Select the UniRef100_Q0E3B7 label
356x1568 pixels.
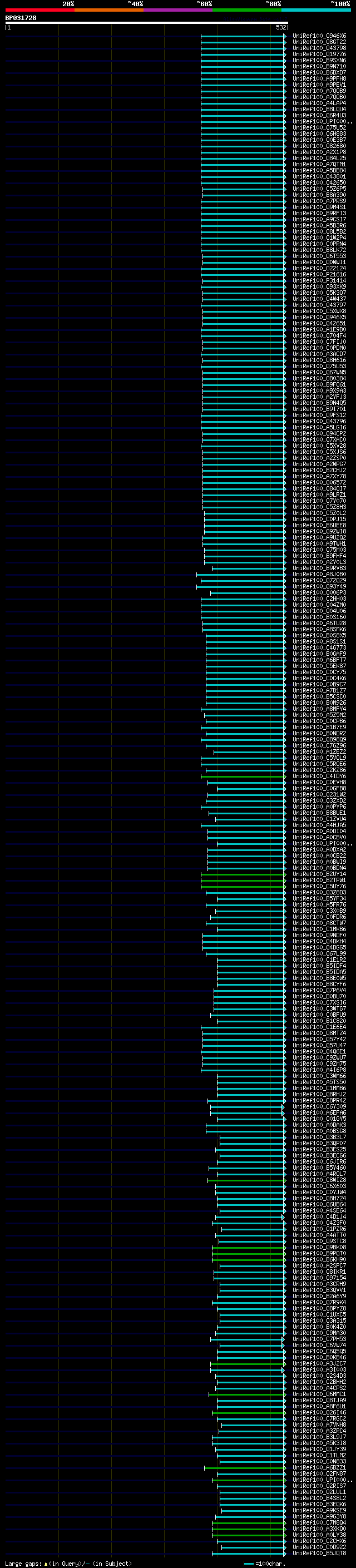pos(319,140)
